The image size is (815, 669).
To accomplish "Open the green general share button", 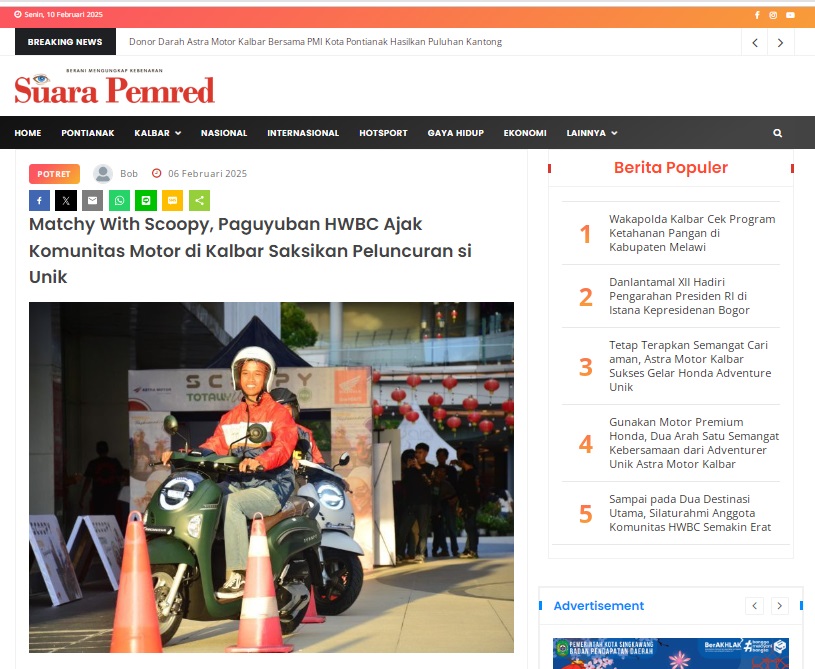I will pos(199,201).
